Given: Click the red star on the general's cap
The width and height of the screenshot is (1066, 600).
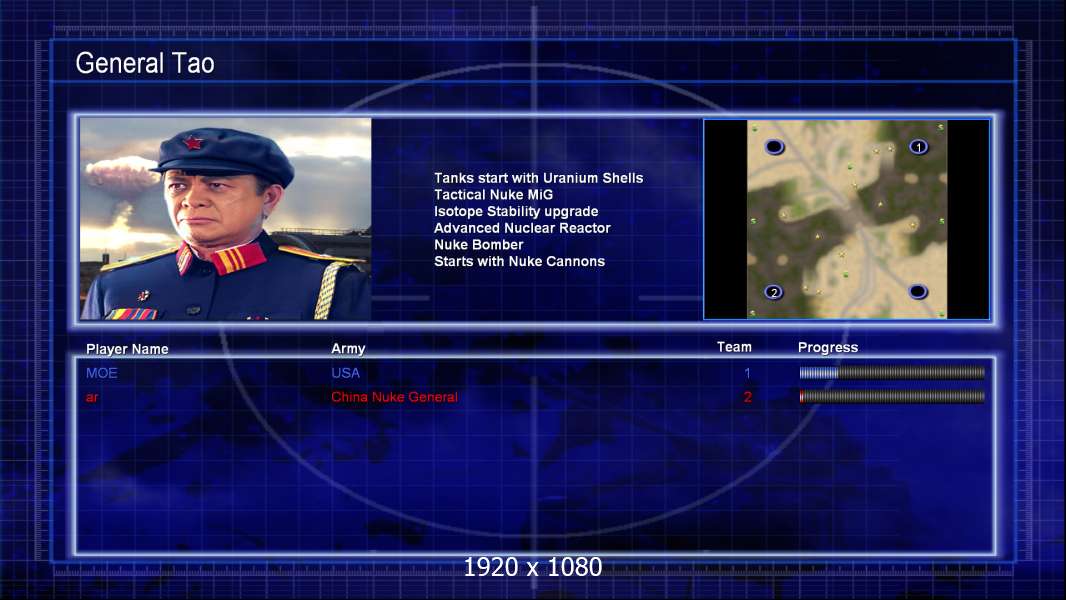Looking at the screenshot, I should (x=192, y=143).
